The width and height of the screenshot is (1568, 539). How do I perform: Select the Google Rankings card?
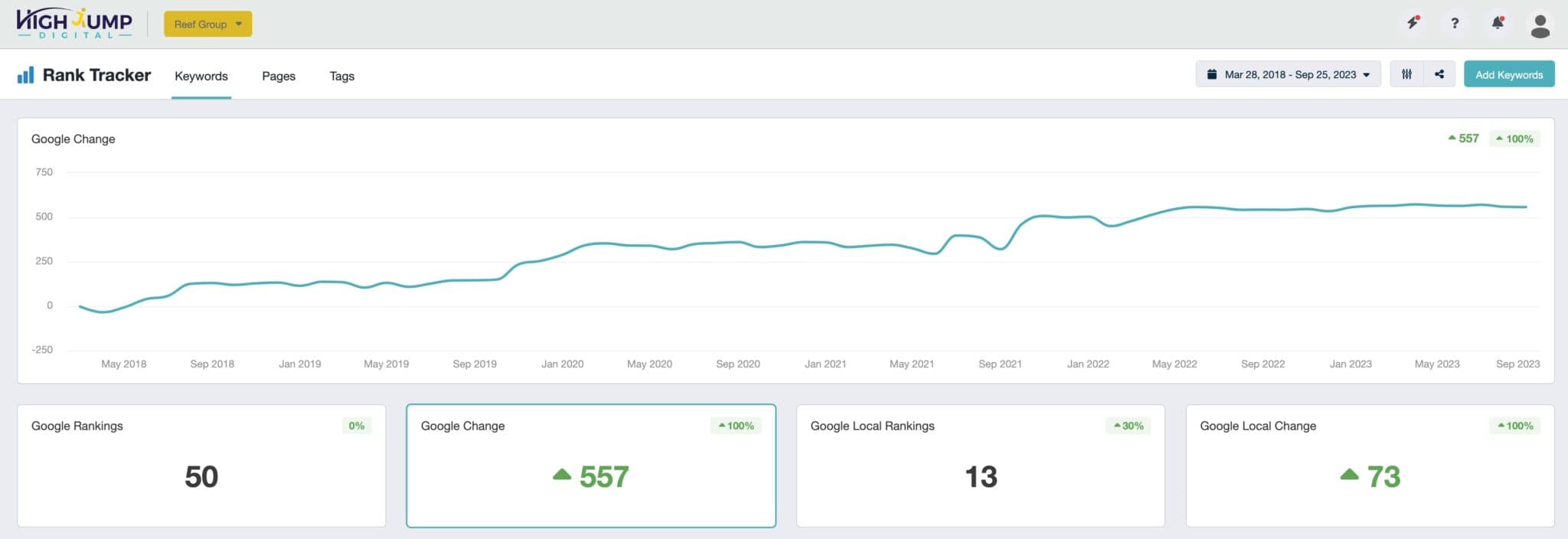tap(201, 465)
